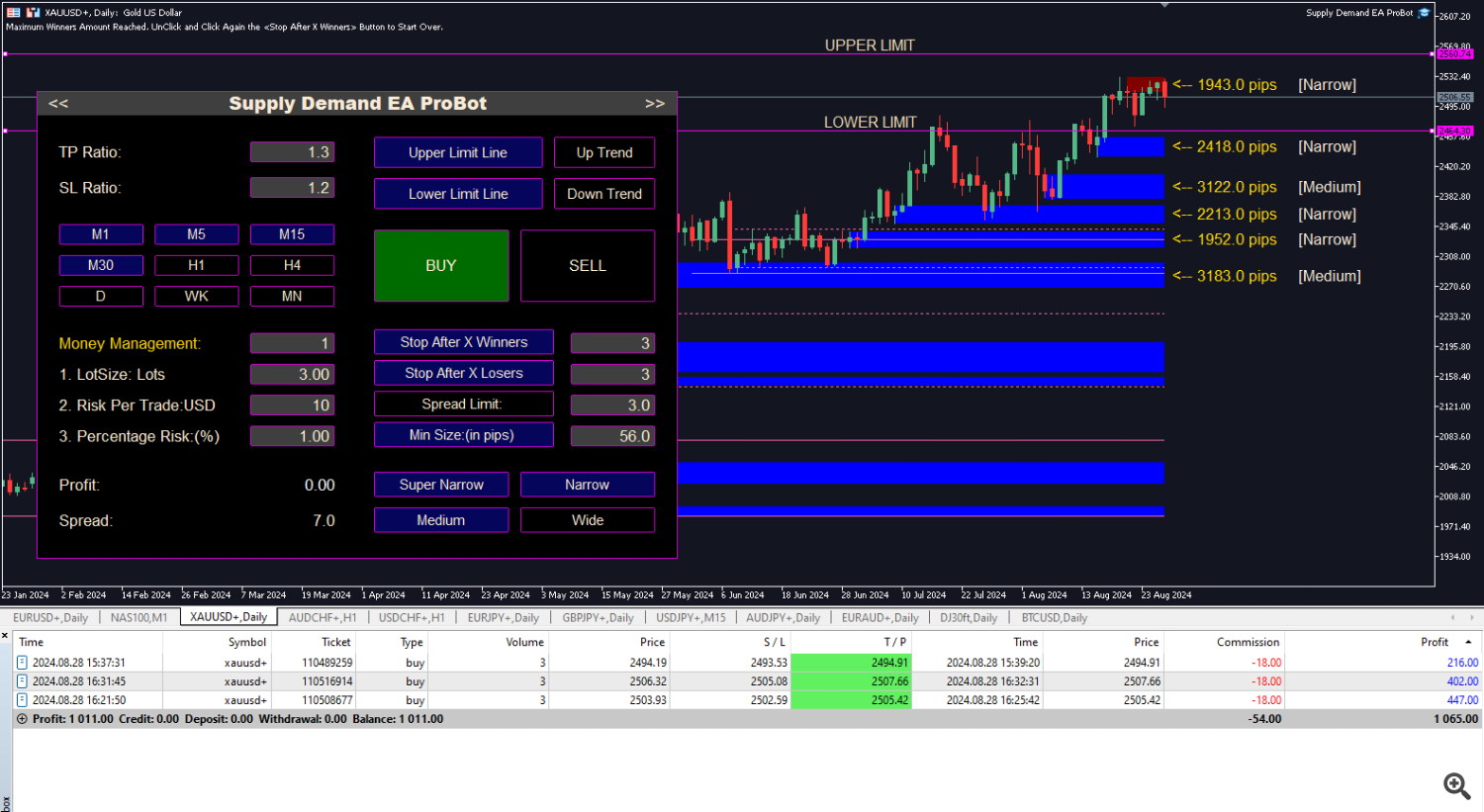The image size is (1484, 812).
Task: Close the terminal panel with the X
Action: click(x=5, y=636)
